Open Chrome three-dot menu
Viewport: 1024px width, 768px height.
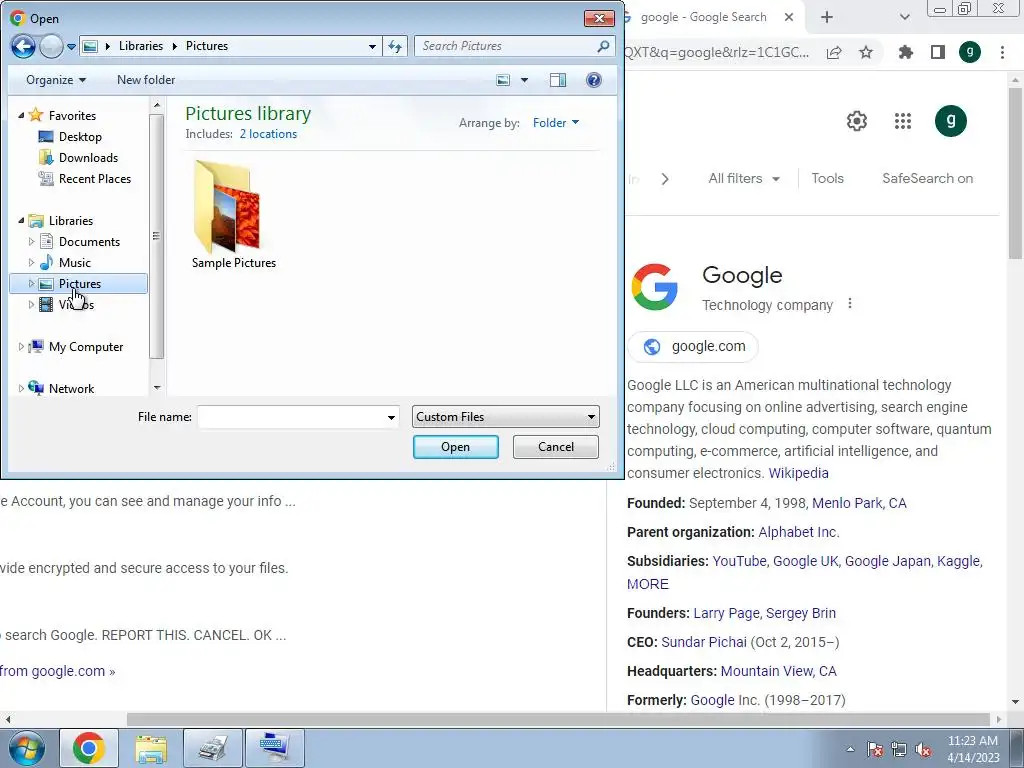[x=1002, y=52]
